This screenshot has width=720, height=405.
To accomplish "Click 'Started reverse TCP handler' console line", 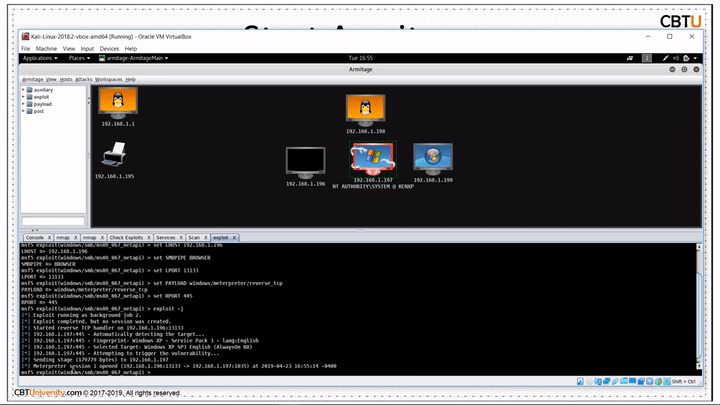I will (x=102, y=328).
